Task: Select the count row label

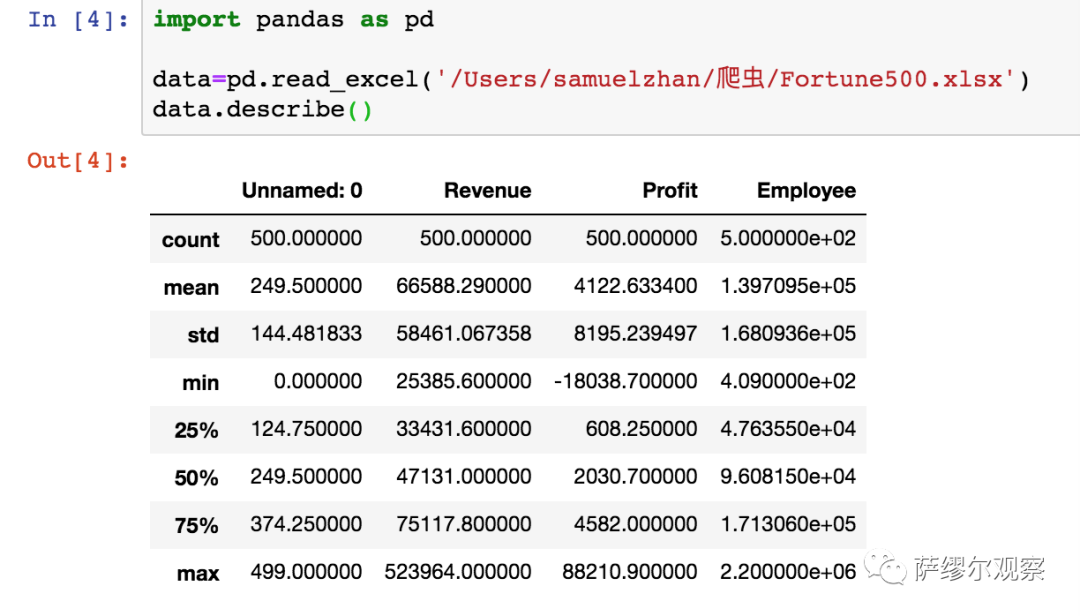Action: point(190,240)
